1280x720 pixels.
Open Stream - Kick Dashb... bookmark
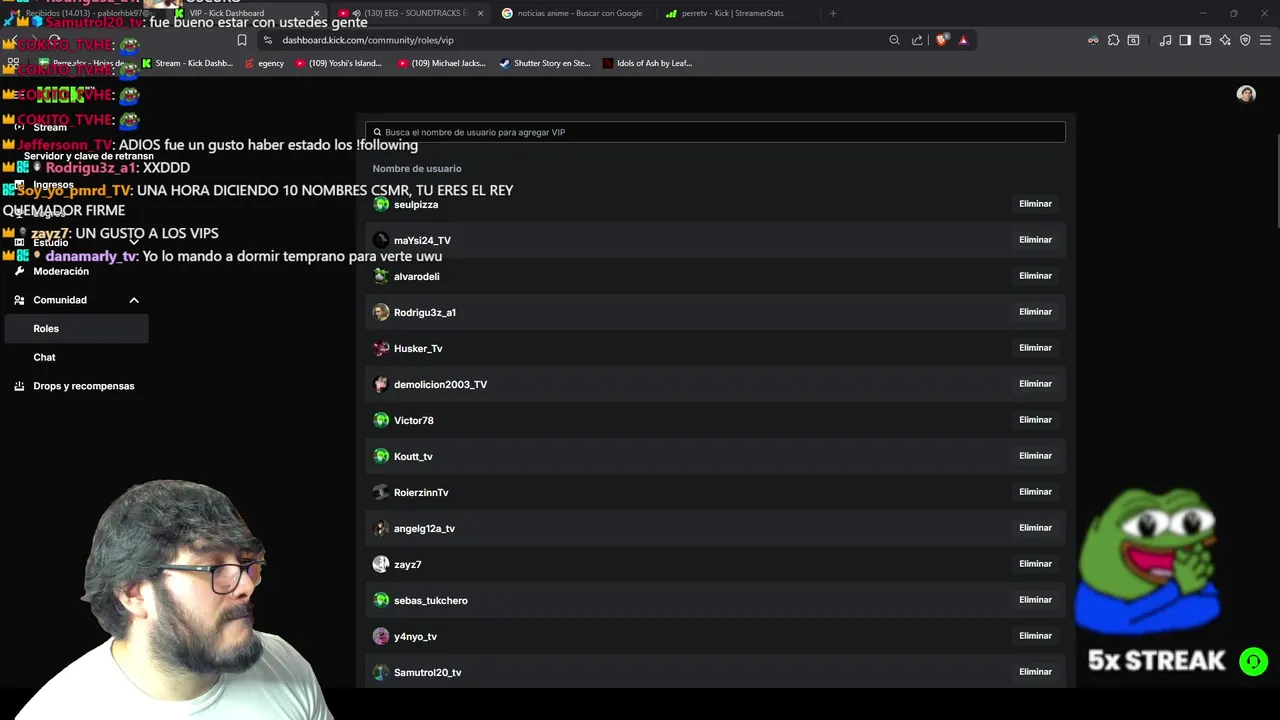click(187, 63)
